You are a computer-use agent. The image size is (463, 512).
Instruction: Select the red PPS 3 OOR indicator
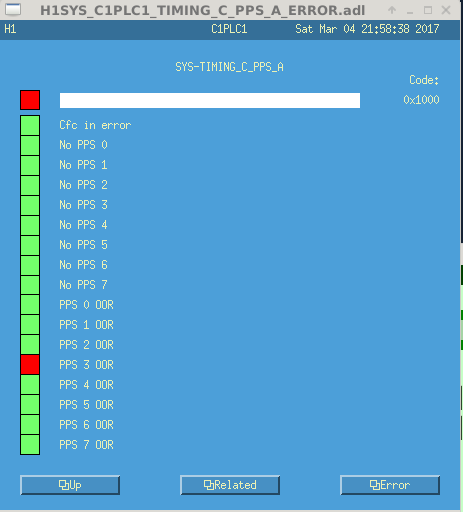click(x=30, y=365)
